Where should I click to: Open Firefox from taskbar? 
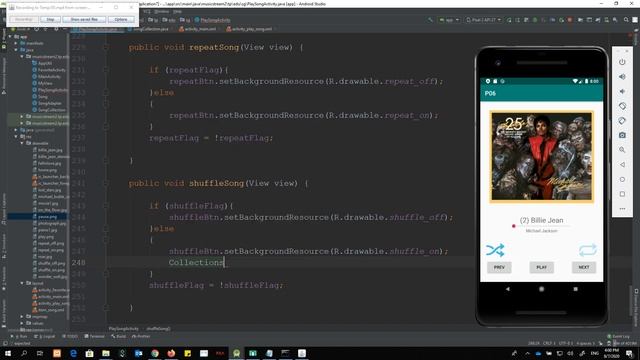pyautogui.click(x=171, y=353)
